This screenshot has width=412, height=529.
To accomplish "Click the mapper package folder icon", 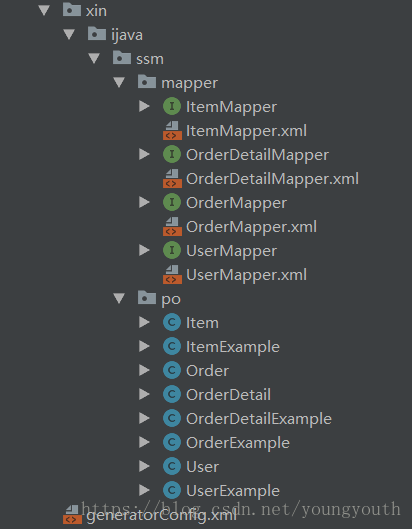I will click(x=147, y=82).
